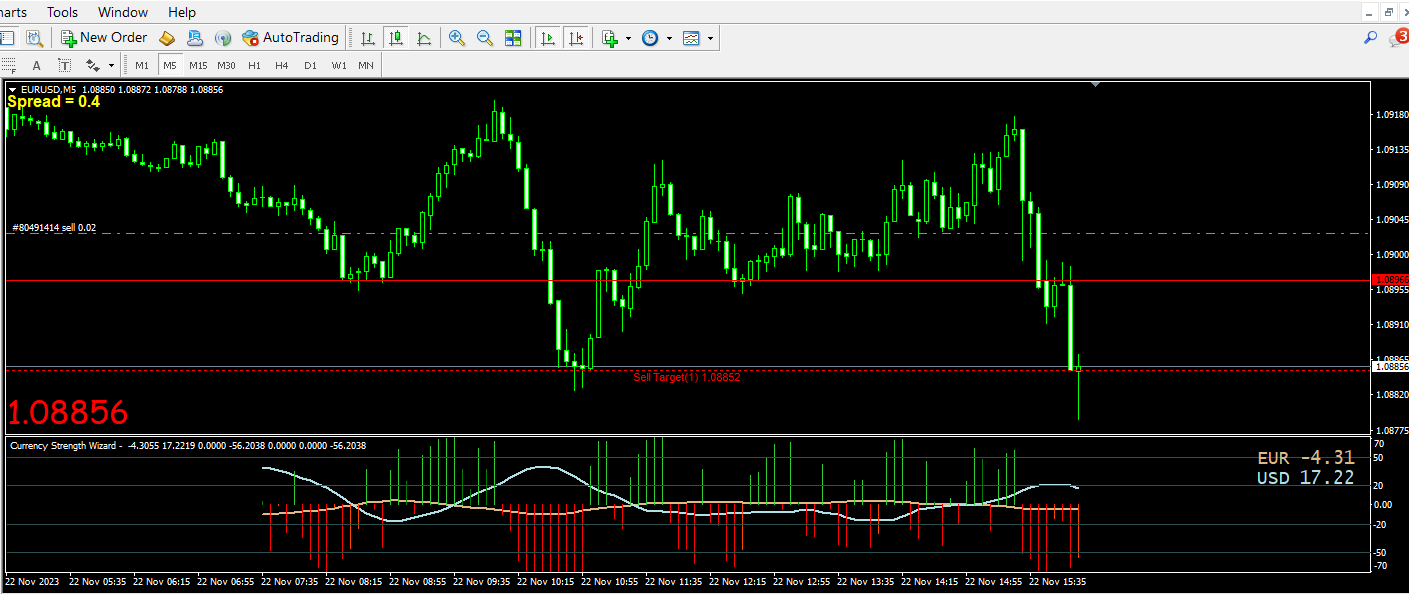The image size is (1409, 595).
Task: Expand the Periods dropdown arrow
Action: (x=669, y=38)
